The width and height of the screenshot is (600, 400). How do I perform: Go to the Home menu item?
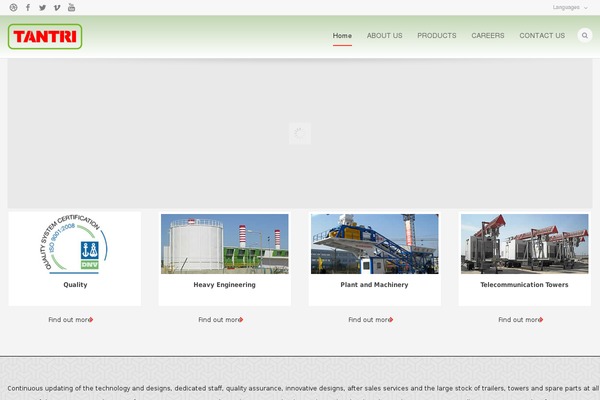point(342,36)
